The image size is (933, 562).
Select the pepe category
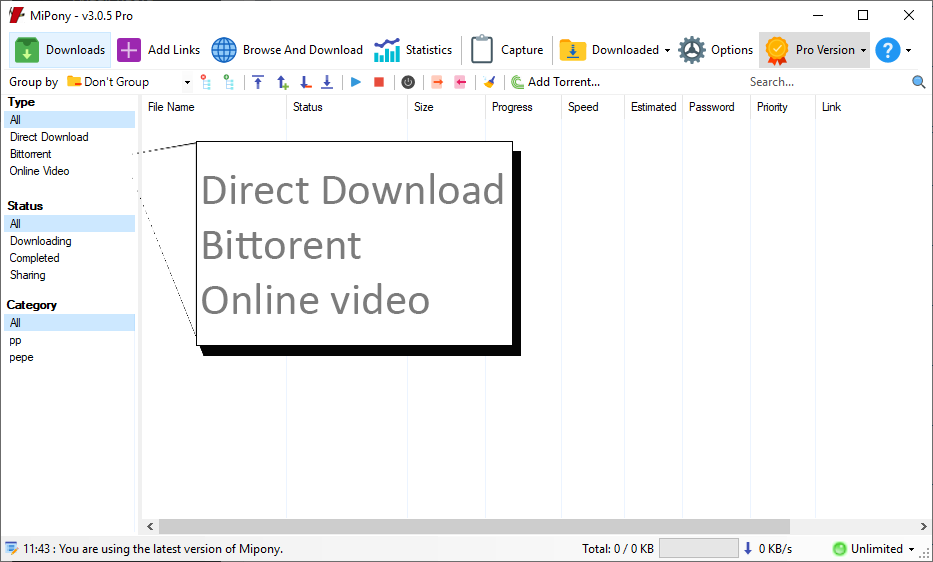(x=21, y=357)
